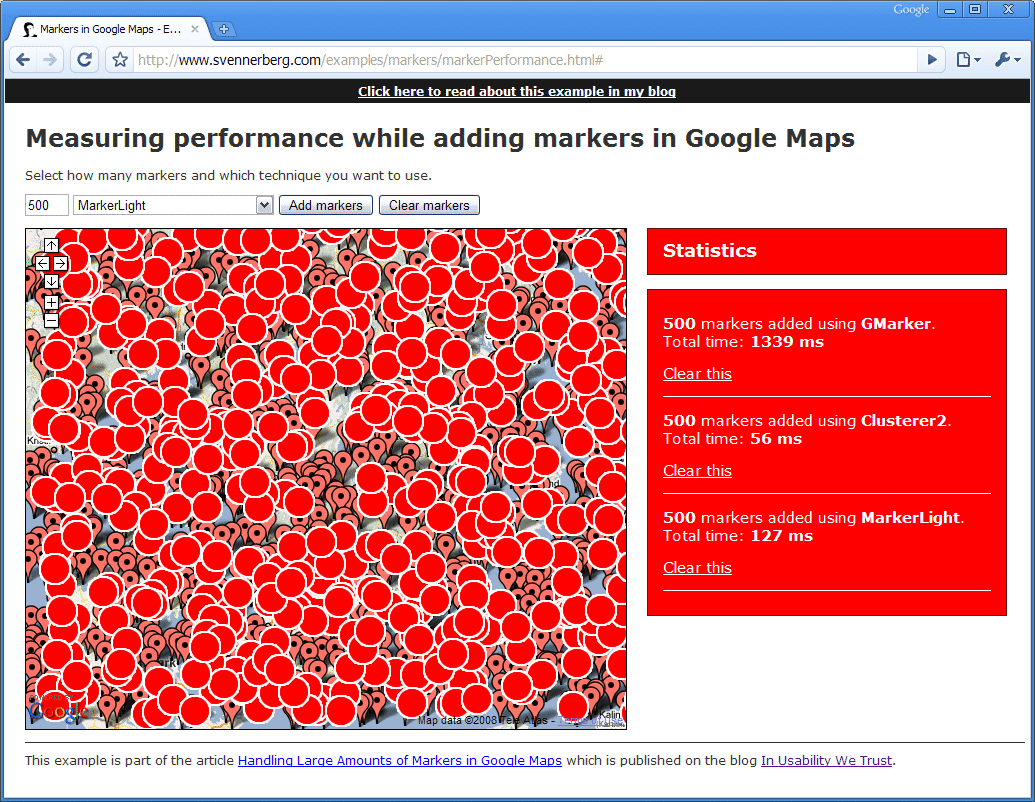Screen dimensions: 1035x802
Task: Open the blog article link at the top
Action: click(517, 91)
